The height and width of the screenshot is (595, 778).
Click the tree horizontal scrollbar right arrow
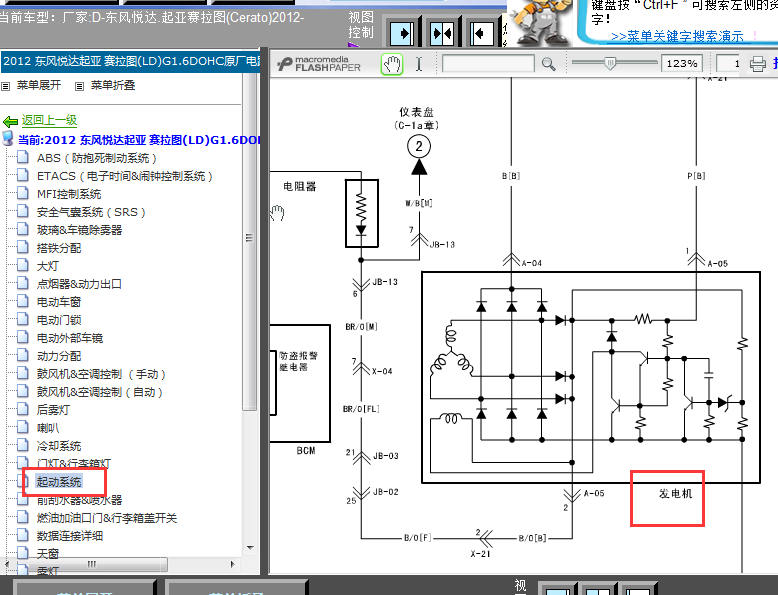tap(232, 564)
